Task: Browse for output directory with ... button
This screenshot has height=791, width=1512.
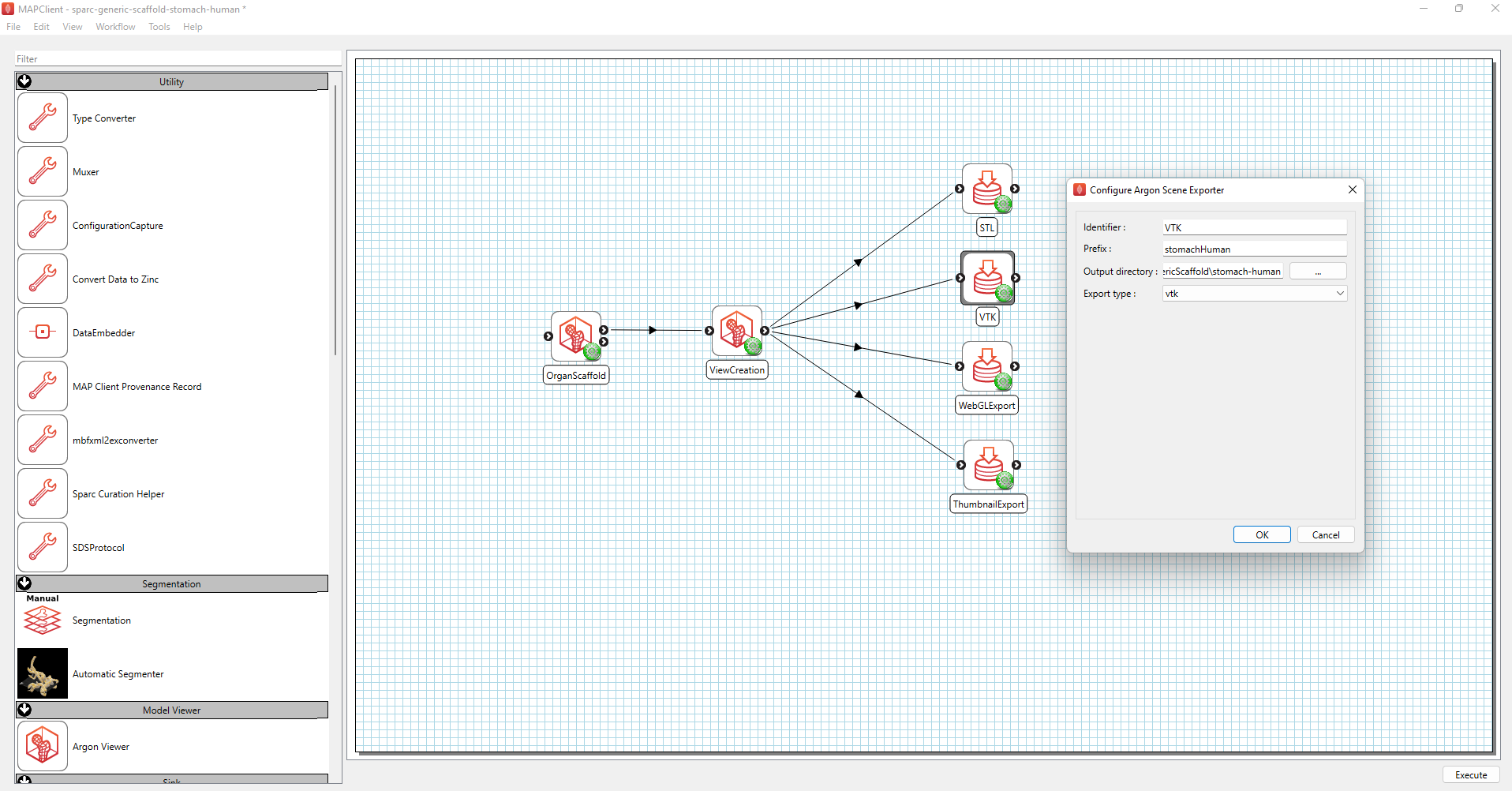Action: pos(1318,272)
